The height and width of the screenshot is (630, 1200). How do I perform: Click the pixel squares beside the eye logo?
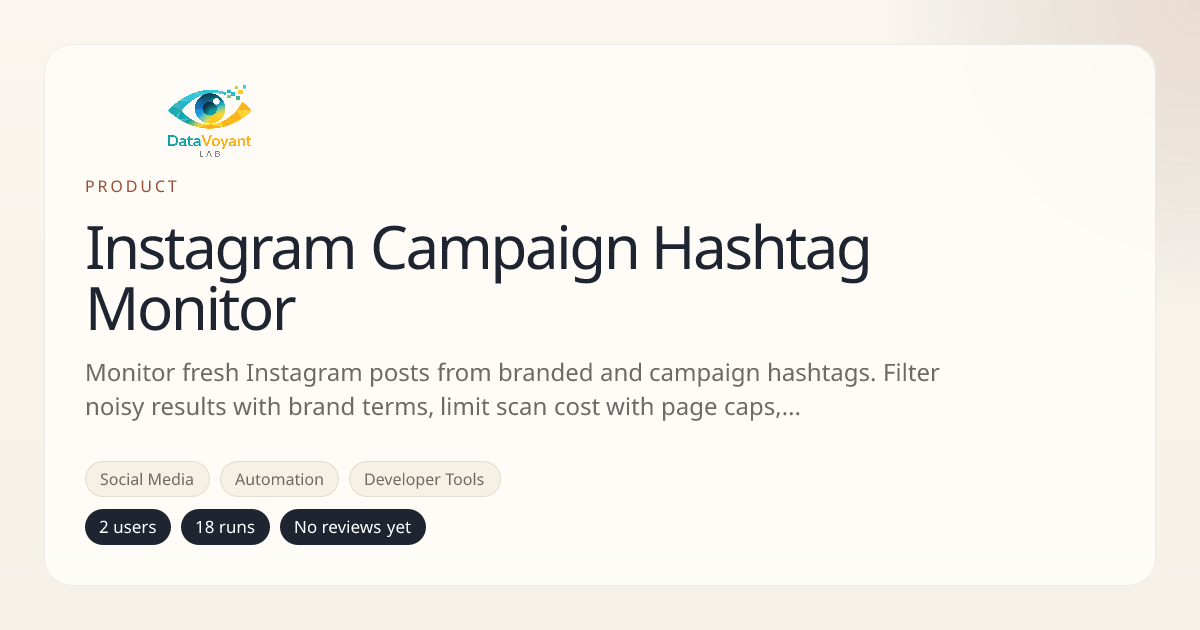tap(237, 93)
